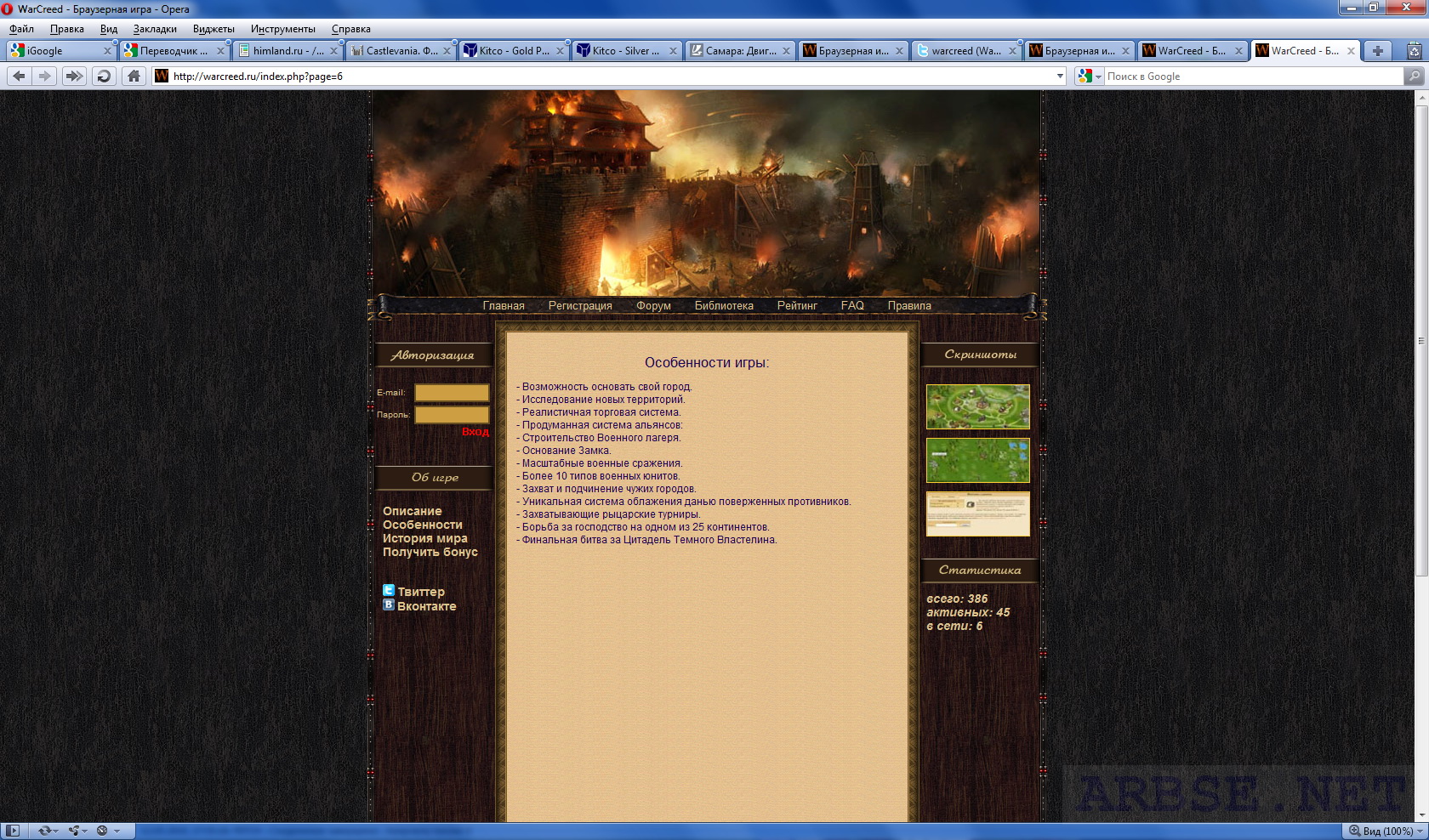
Task: Open the Библиотека link
Action: 724,305
